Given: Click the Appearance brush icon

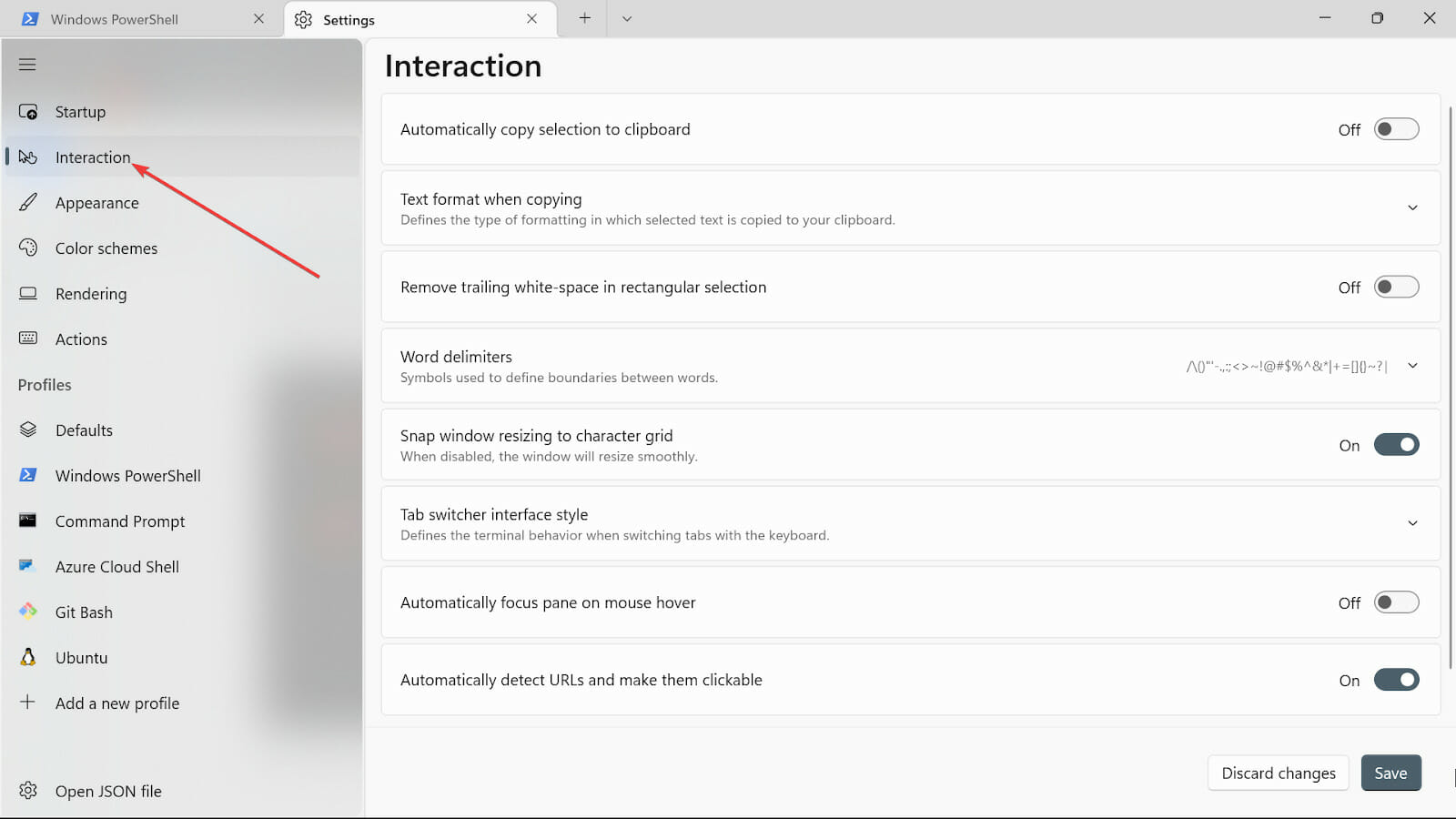Looking at the screenshot, I should [28, 202].
